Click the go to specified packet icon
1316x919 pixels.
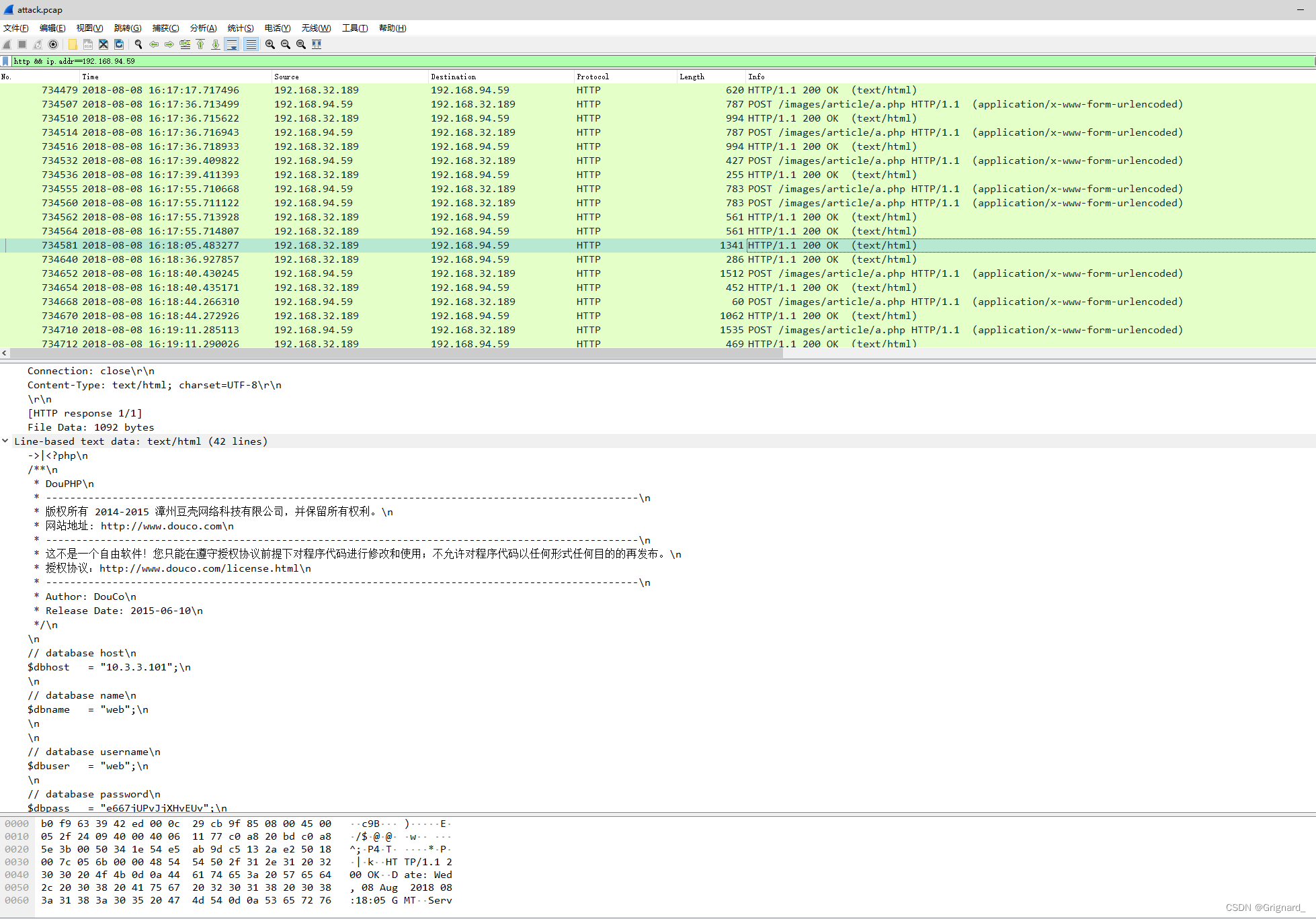(185, 44)
